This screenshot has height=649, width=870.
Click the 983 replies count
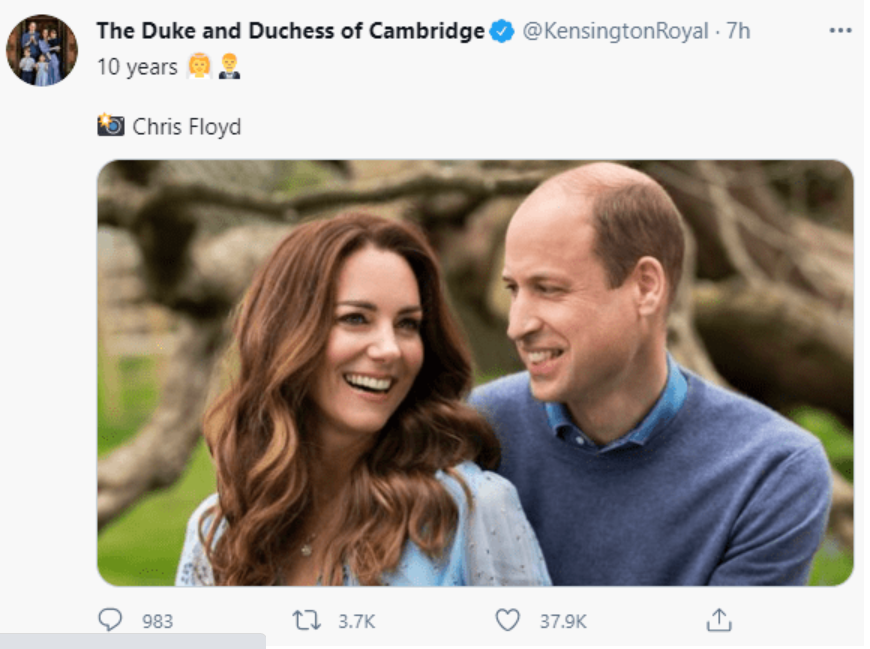point(157,621)
